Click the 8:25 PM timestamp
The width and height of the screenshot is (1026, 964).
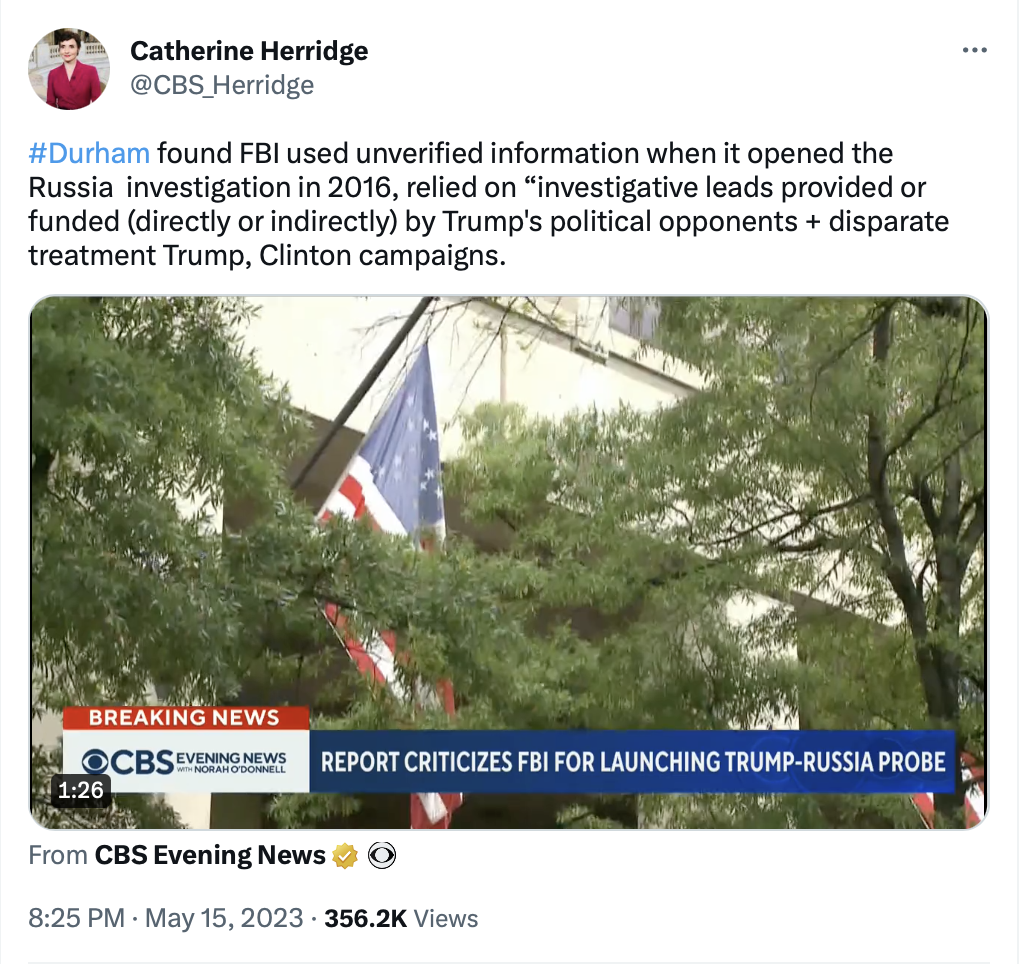click(77, 918)
